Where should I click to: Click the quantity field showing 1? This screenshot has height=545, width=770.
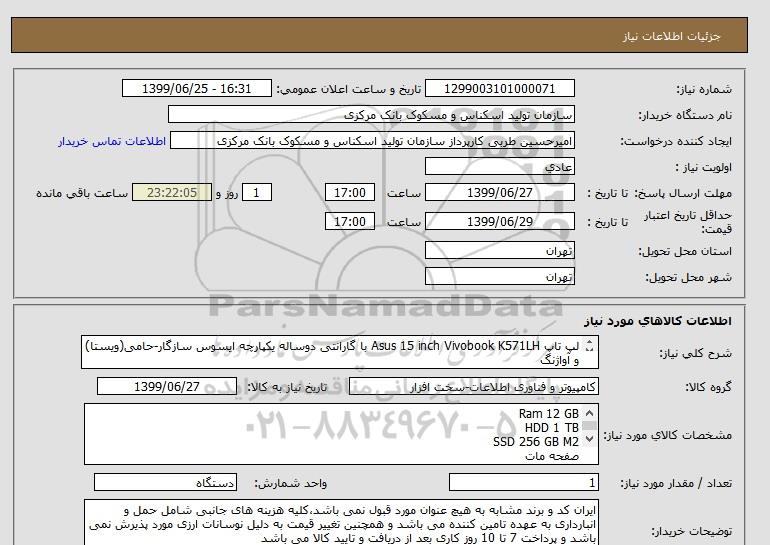point(524,483)
